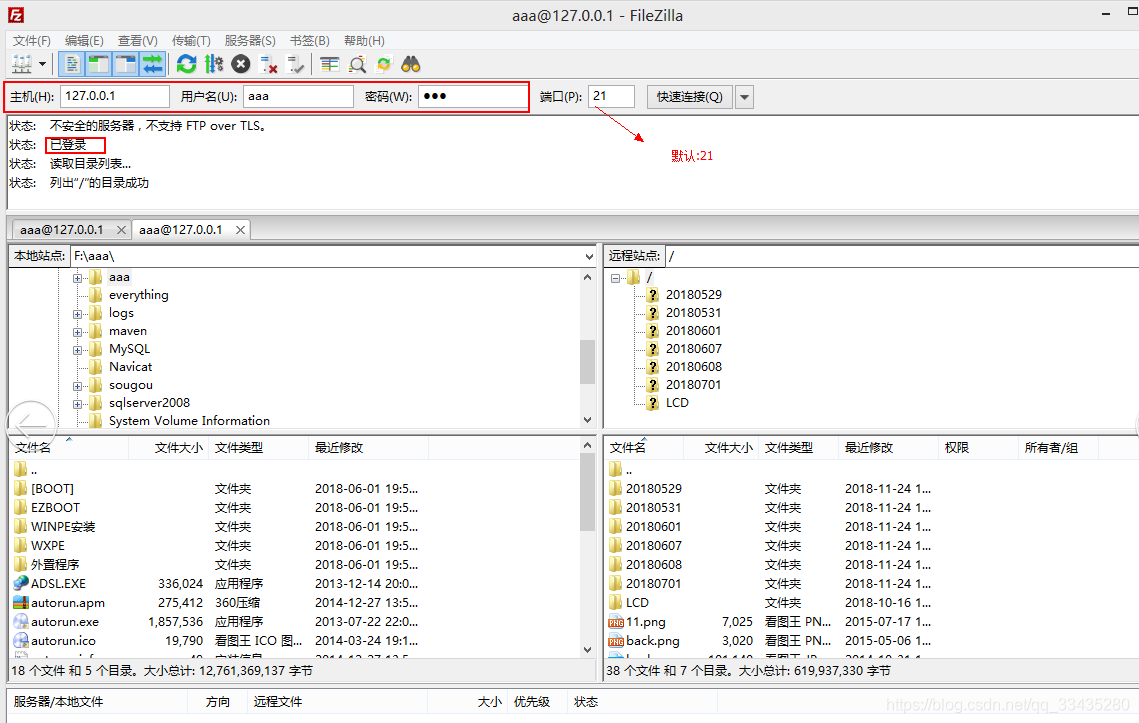
Task: Toggle the transfer queue display
Action: (153, 65)
